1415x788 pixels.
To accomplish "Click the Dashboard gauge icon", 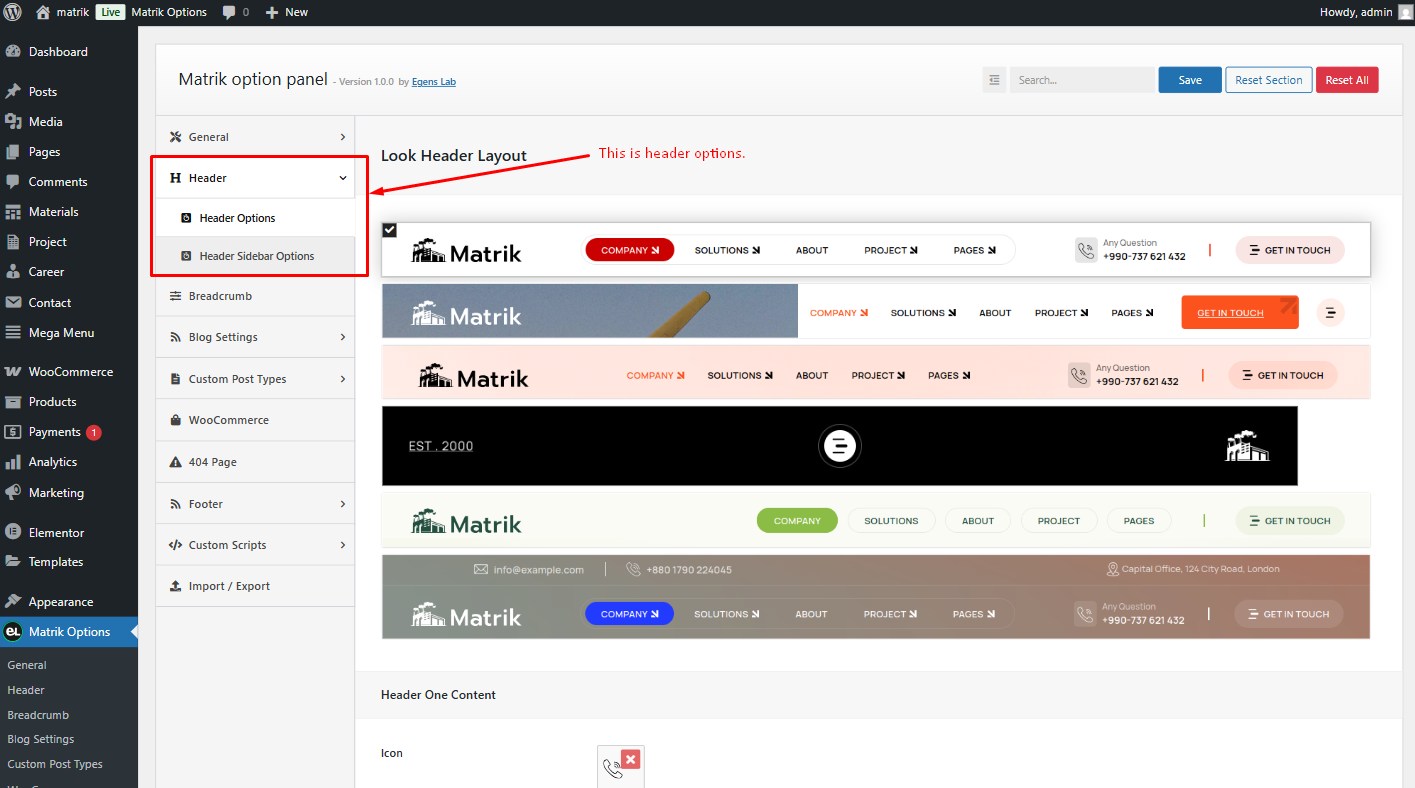I will point(13,51).
